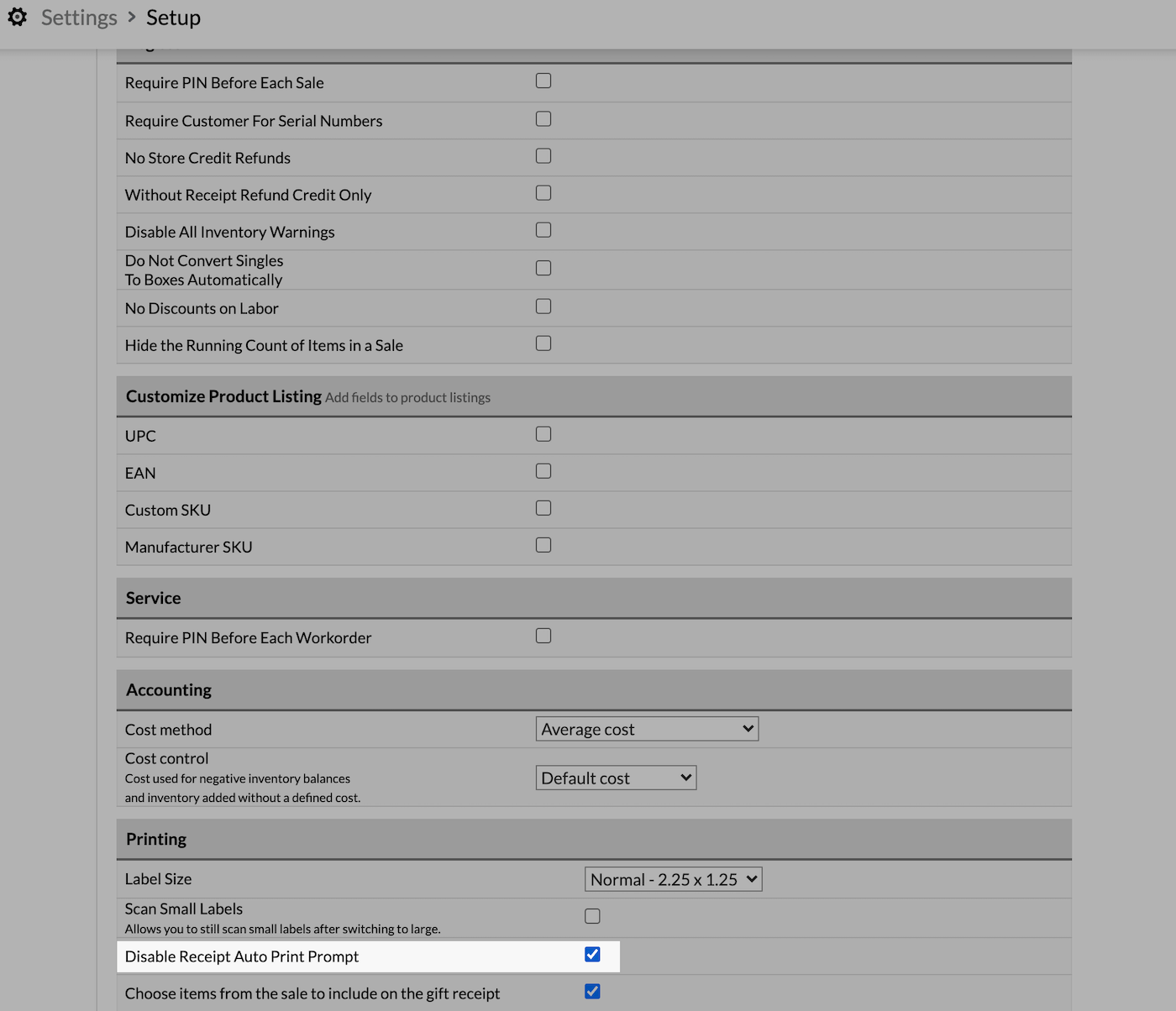The image size is (1176, 1011).
Task: Open the Cost method dropdown
Action: pyautogui.click(x=647, y=729)
